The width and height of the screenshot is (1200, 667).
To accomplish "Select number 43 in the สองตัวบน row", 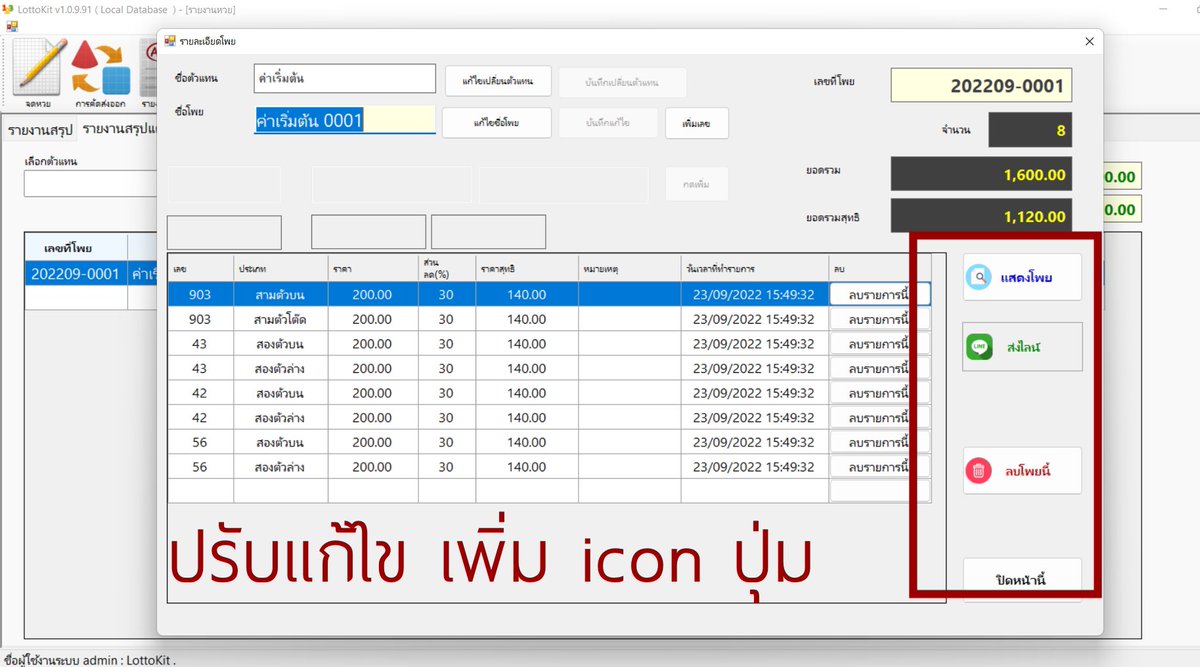I will click(200, 344).
